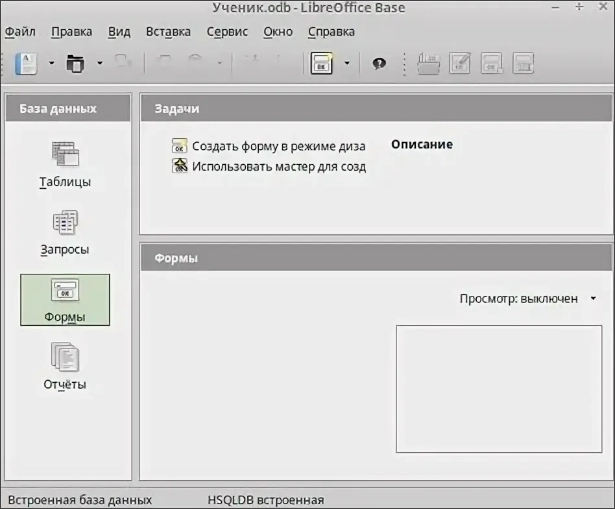Click the LibreOffice Help icon
Image resolution: width=615 pixels, height=509 pixels.
379,63
